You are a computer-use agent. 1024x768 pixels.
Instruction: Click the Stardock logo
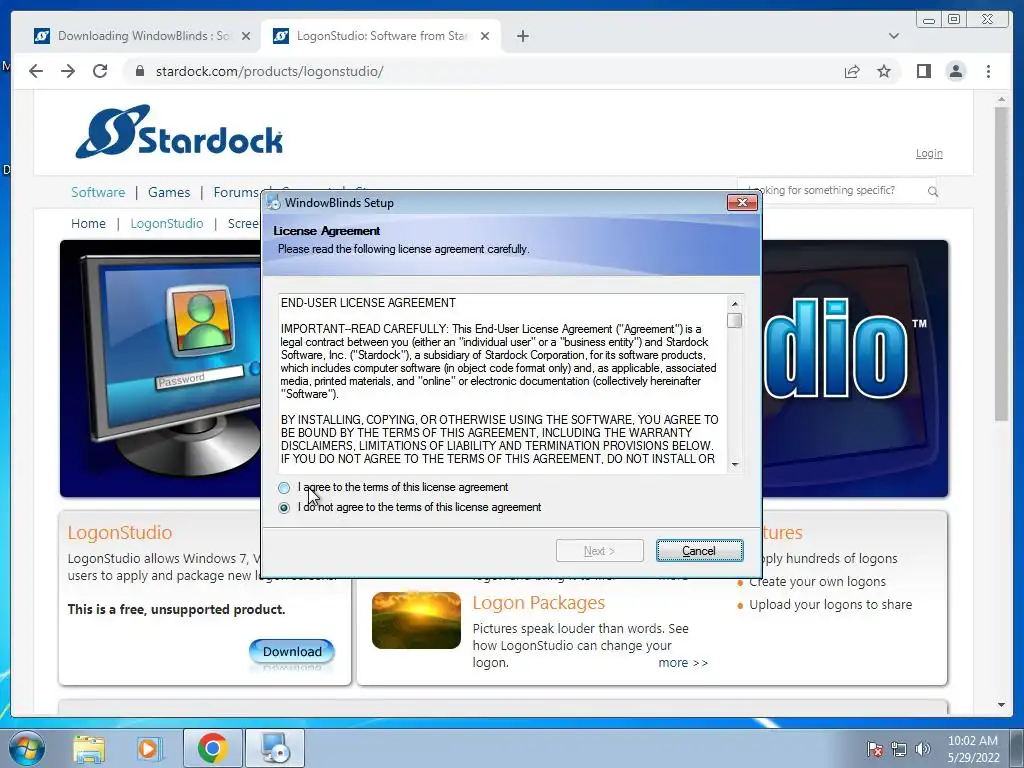click(x=180, y=131)
